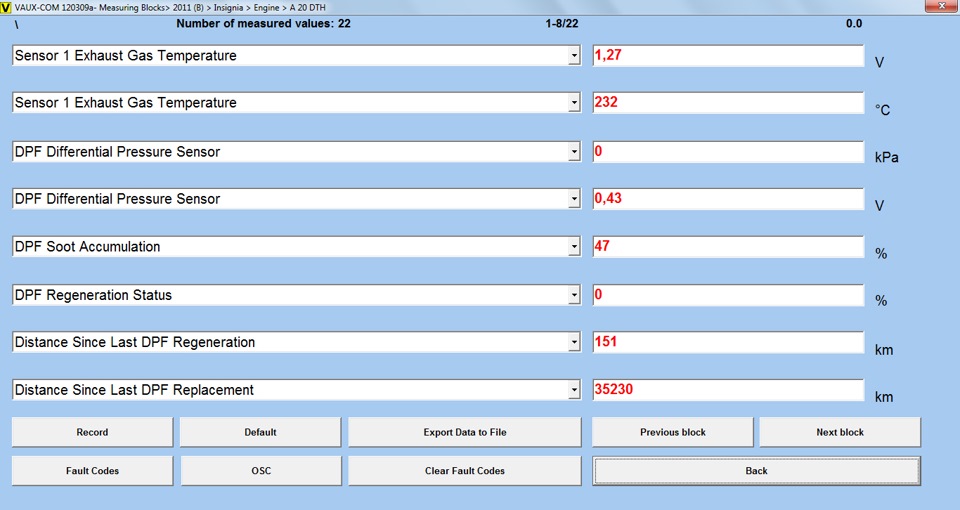Select value field showing 151
960x510 pixels.
point(728,342)
